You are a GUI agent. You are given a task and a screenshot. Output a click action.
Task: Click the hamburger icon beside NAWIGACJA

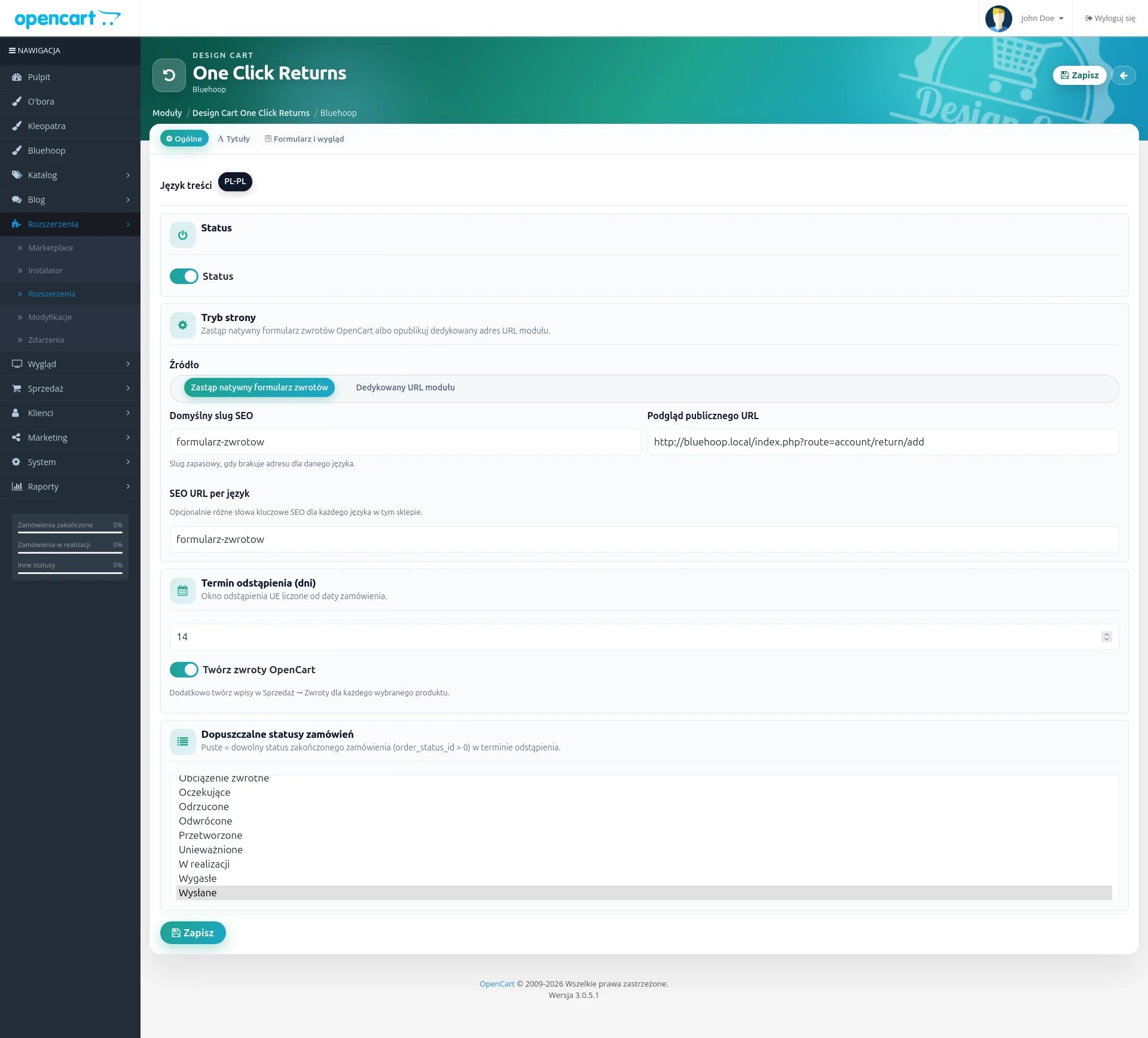12,51
